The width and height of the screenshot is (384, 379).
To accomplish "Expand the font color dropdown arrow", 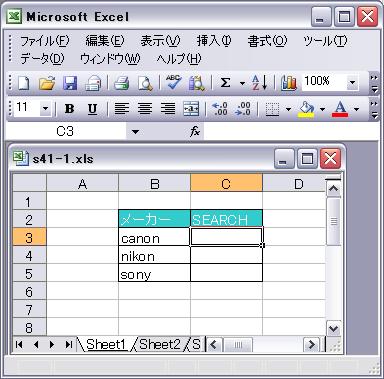I will click(x=356, y=109).
